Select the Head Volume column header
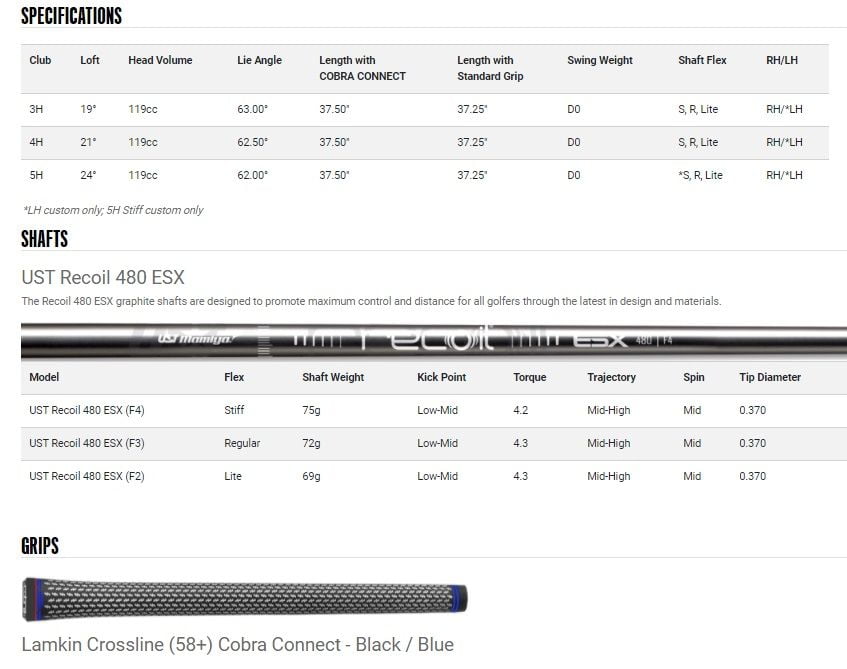Image resolution: width=847 pixels, height=669 pixels. 160,60
